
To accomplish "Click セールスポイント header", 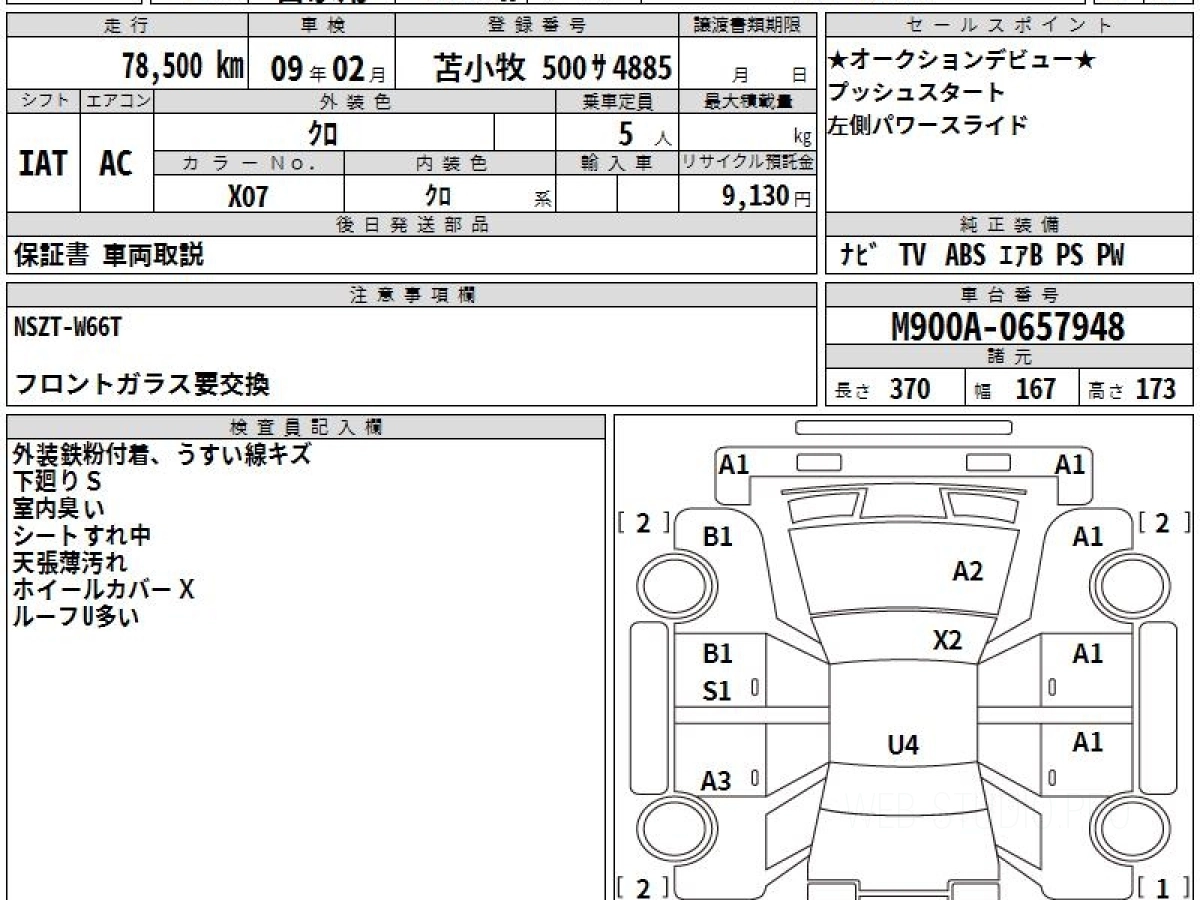I will point(1009,26).
